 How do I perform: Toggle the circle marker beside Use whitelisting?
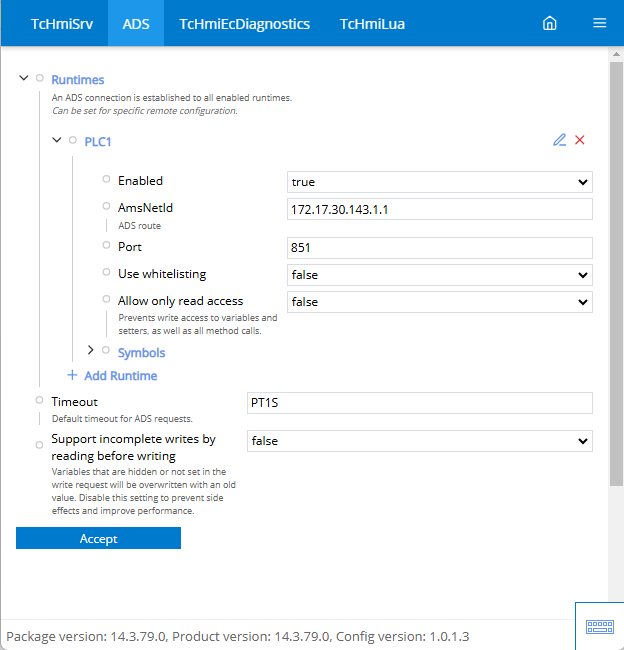tap(107, 272)
